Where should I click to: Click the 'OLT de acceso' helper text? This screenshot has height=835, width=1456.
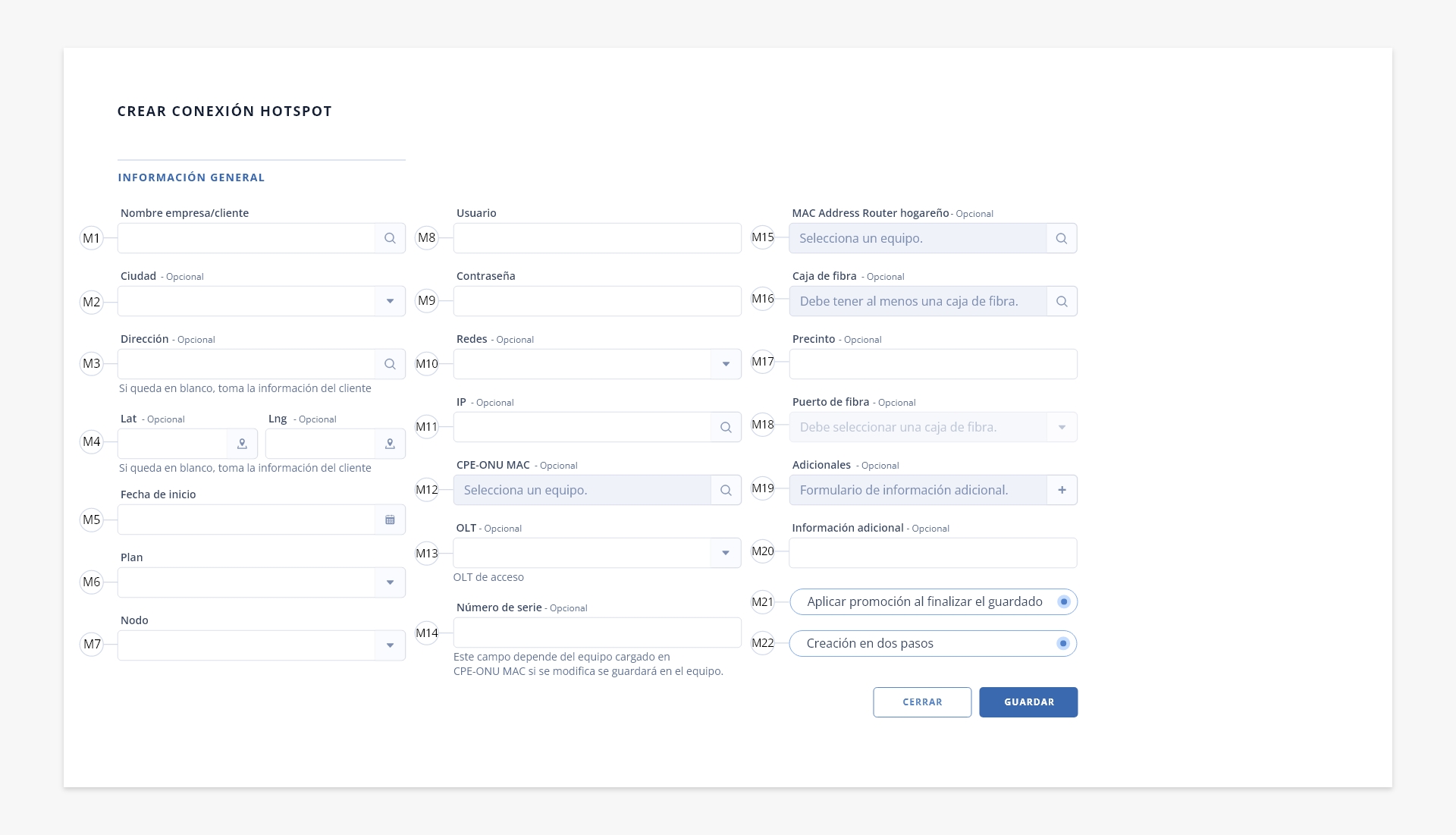tap(488, 577)
